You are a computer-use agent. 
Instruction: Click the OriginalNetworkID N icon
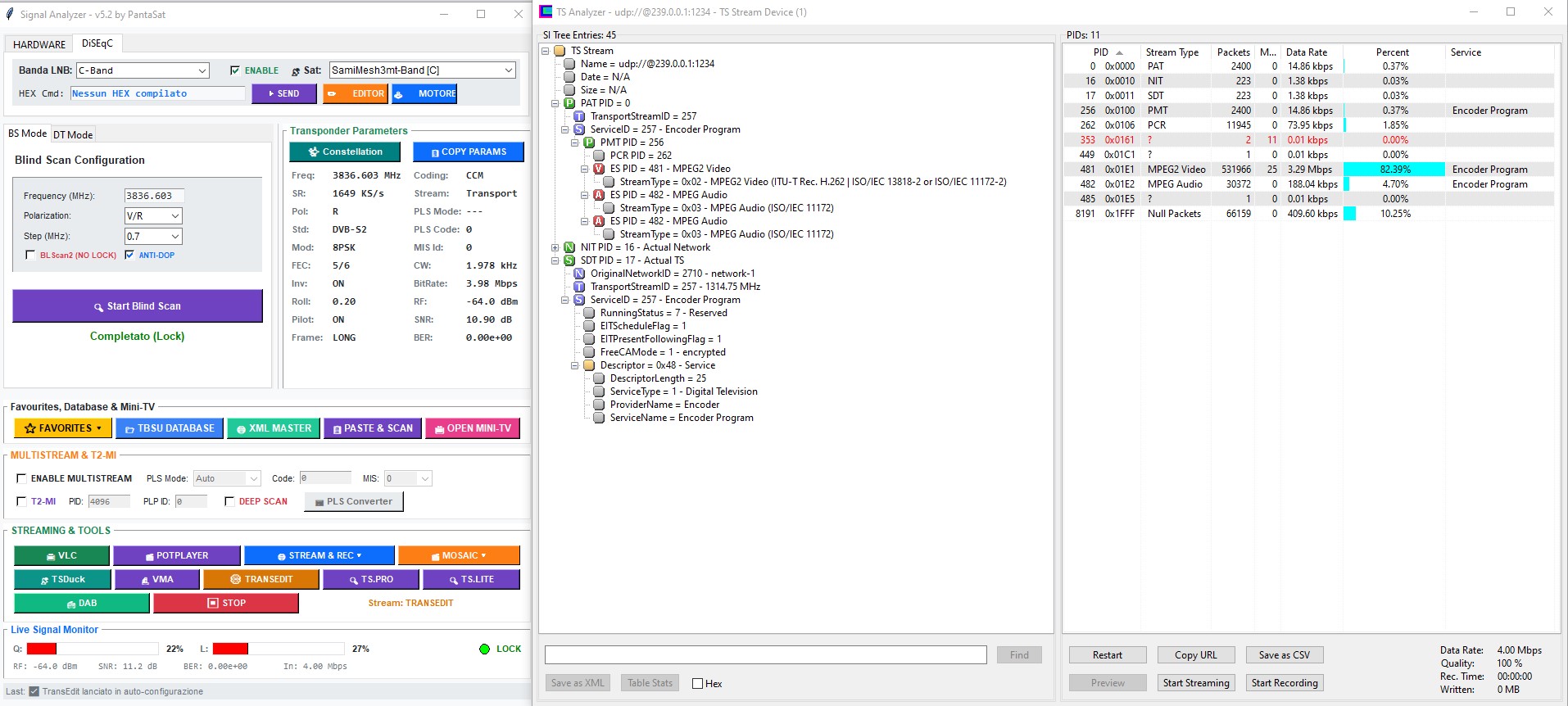(579, 274)
